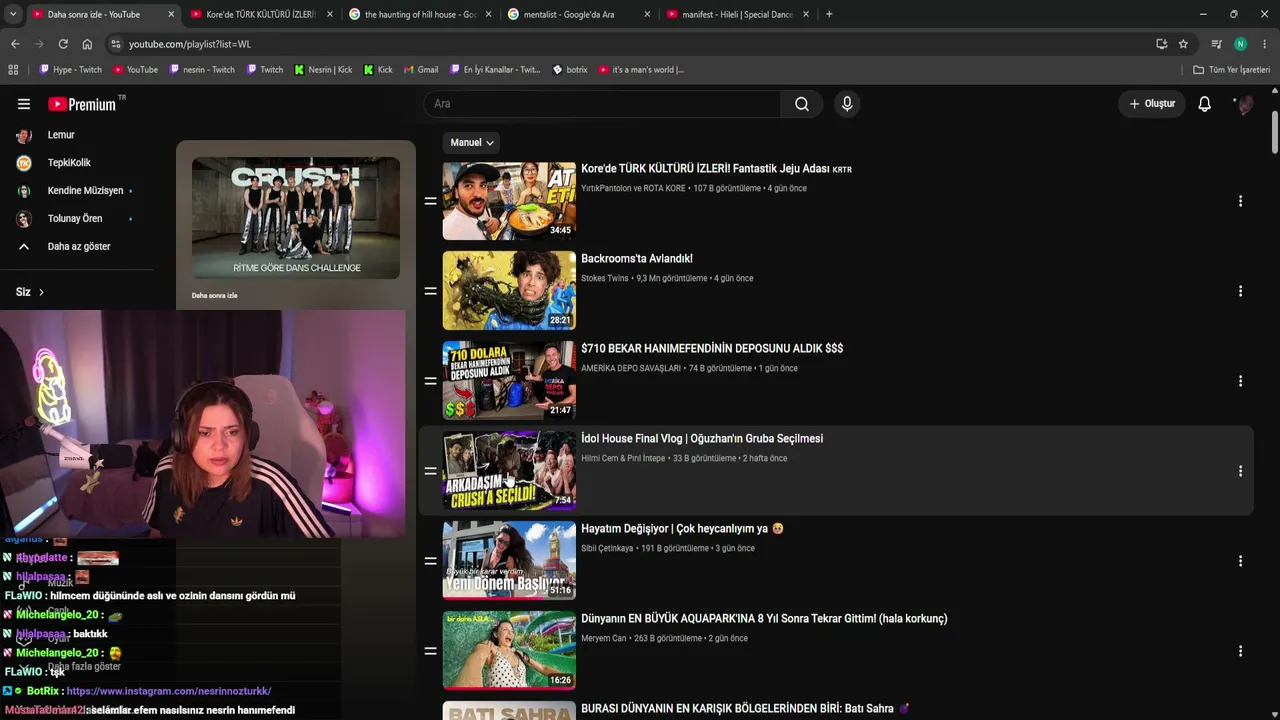
Task: Click drag handle of $710 BEKAR HANIMEFENDİNİN row
Action: coord(430,381)
